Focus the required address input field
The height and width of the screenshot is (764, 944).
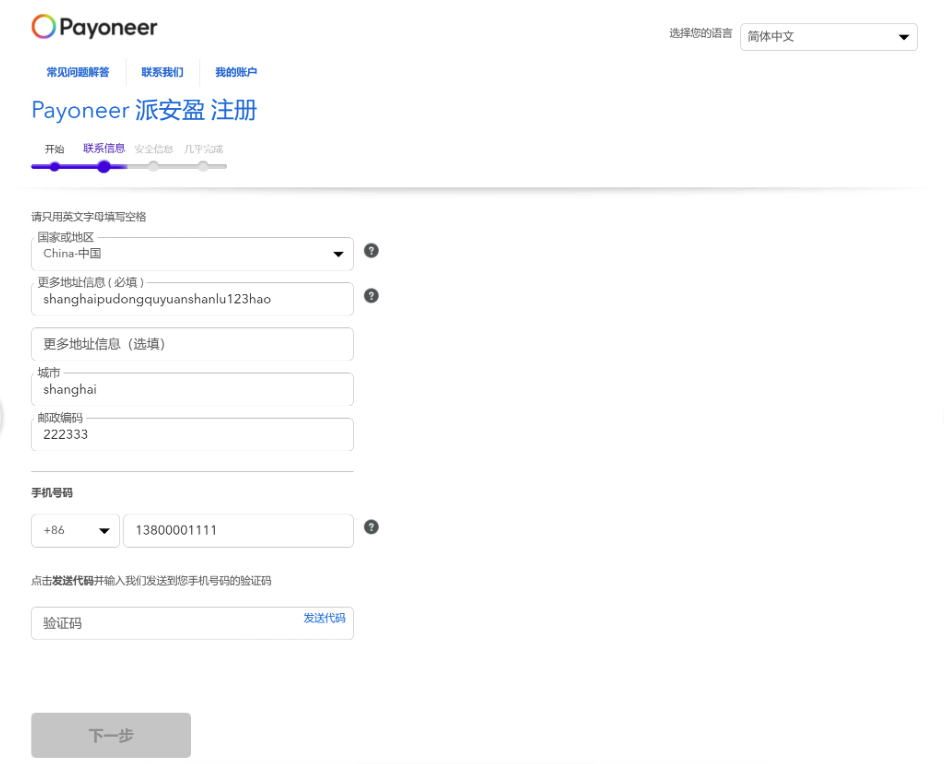(192, 299)
